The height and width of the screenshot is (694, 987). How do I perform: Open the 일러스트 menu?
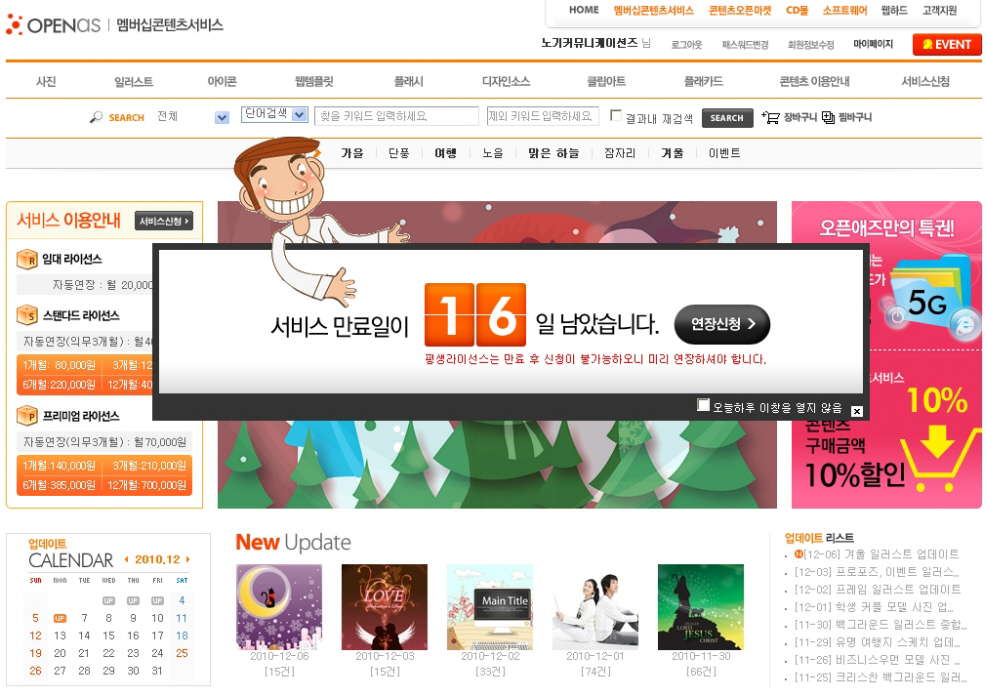click(x=133, y=82)
